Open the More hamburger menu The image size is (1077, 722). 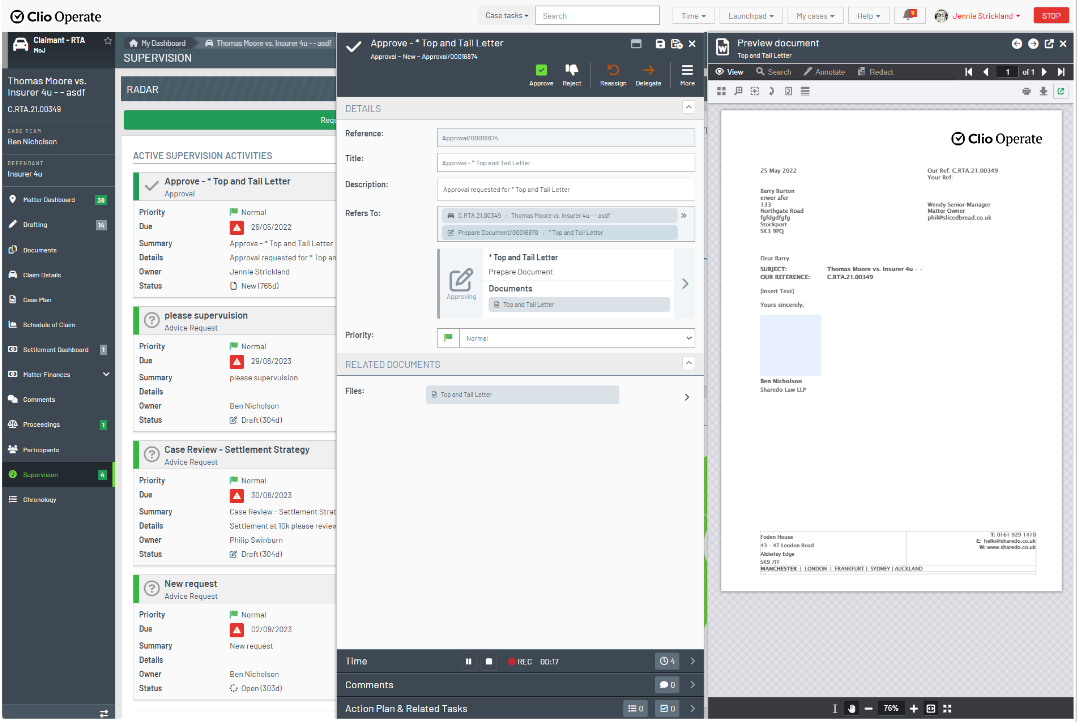687,71
